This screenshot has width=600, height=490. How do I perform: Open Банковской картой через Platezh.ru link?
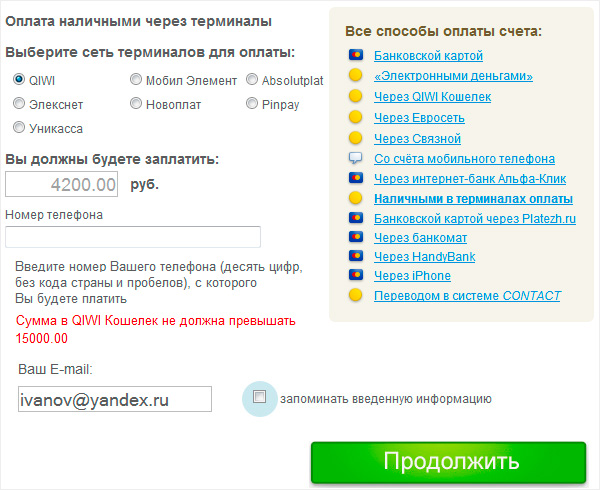point(475,219)
